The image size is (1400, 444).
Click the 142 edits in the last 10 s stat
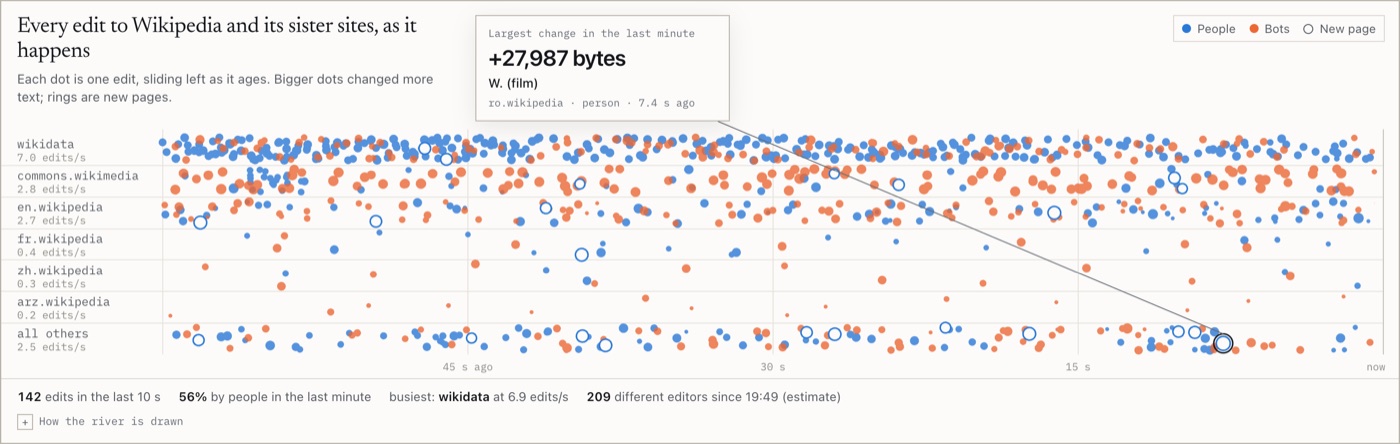point(90,397)
